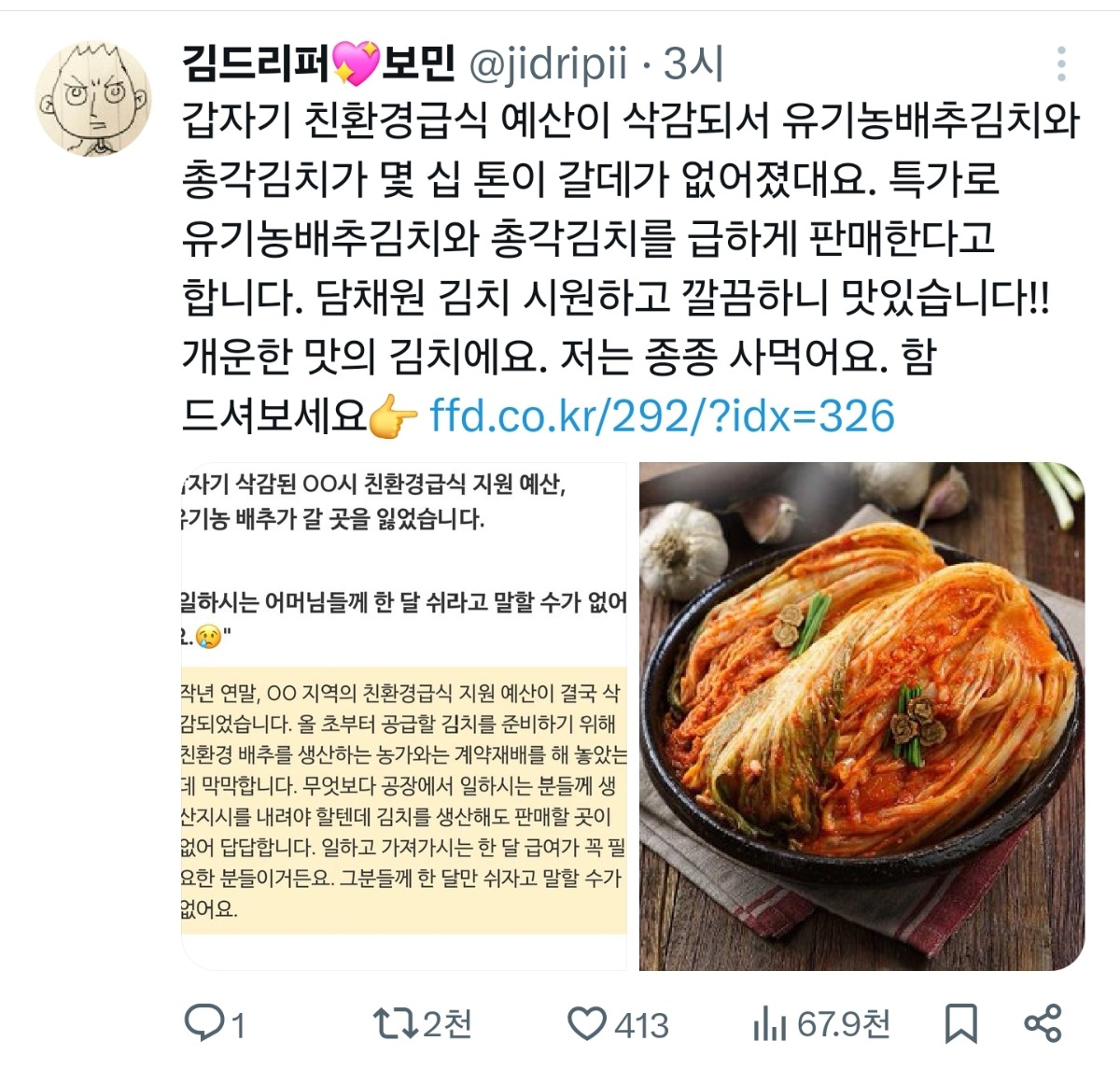Open the @jidripii handle

pyautogui.click(x=547, y=63)
